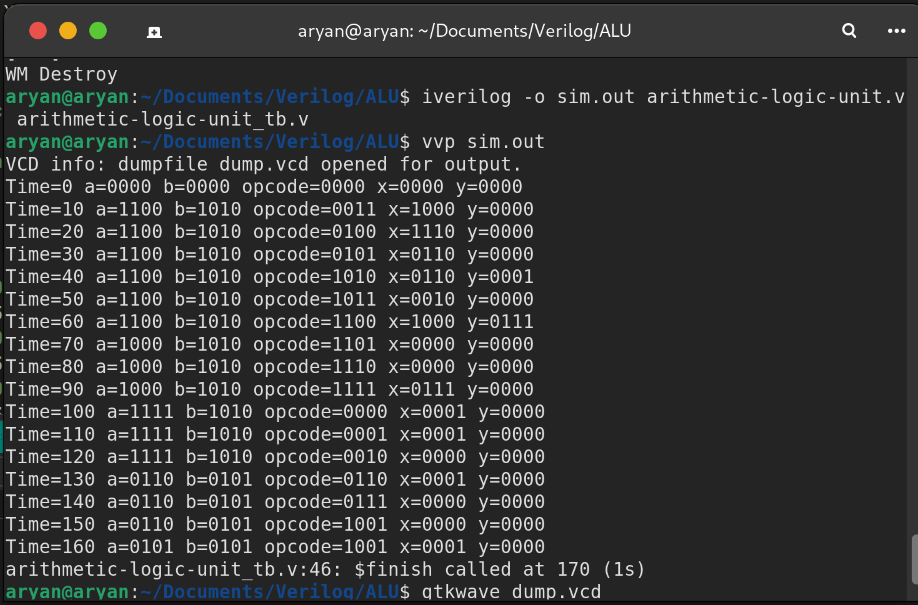Click the Time=60 output row

[x=269, y=322]
